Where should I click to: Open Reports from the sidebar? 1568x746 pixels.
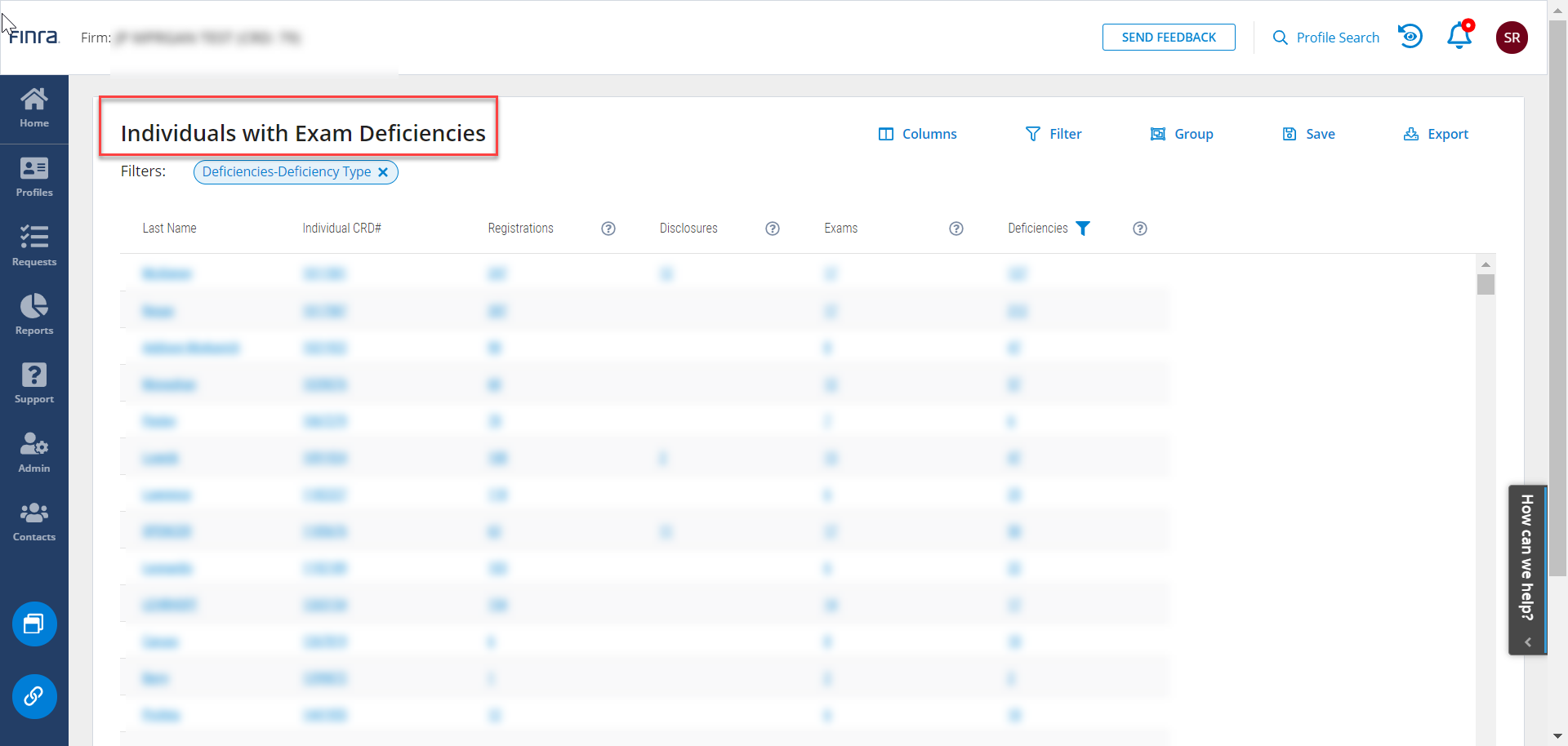(x=34, y=315)
